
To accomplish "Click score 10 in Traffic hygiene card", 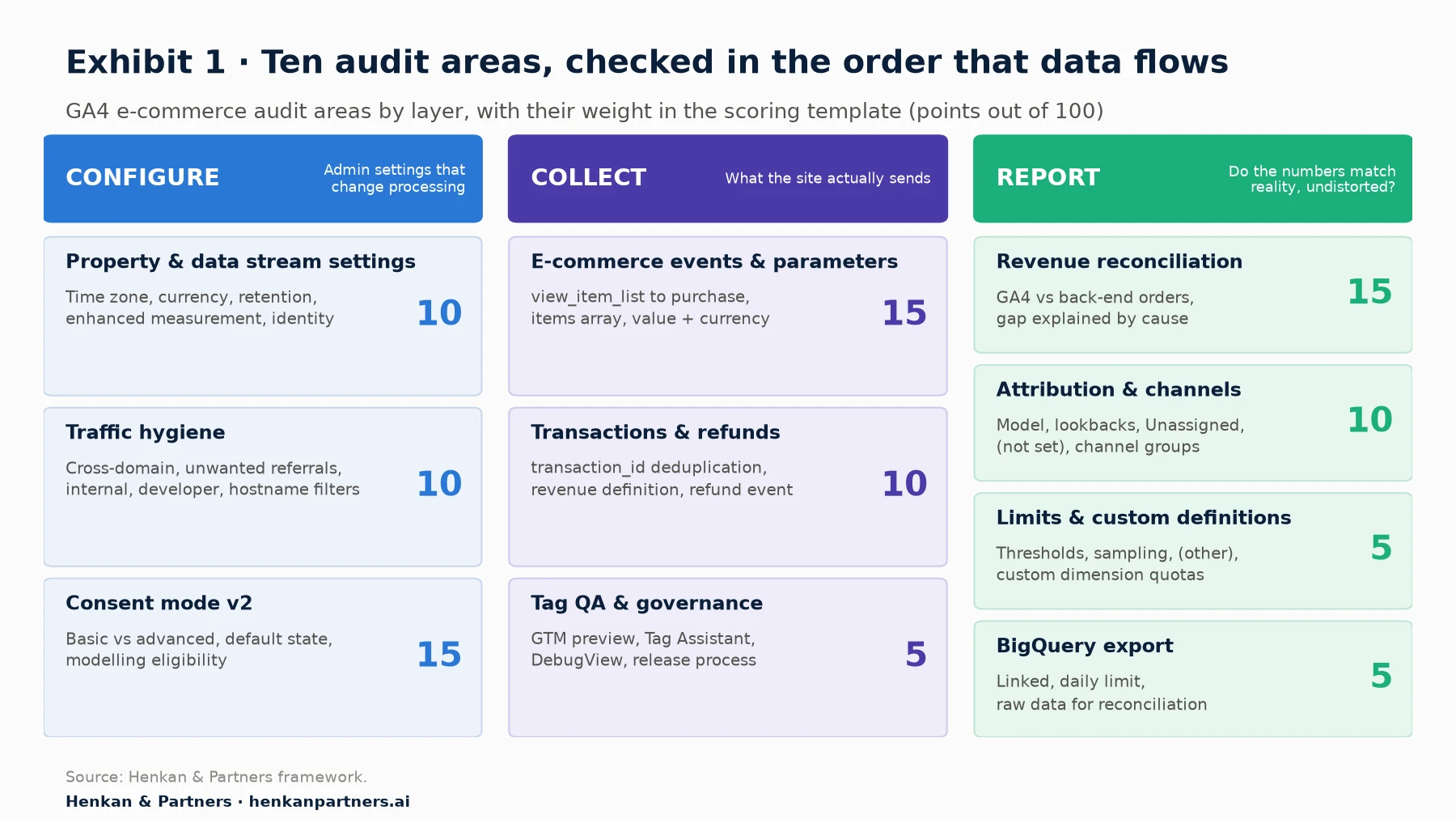I will 439,484.
